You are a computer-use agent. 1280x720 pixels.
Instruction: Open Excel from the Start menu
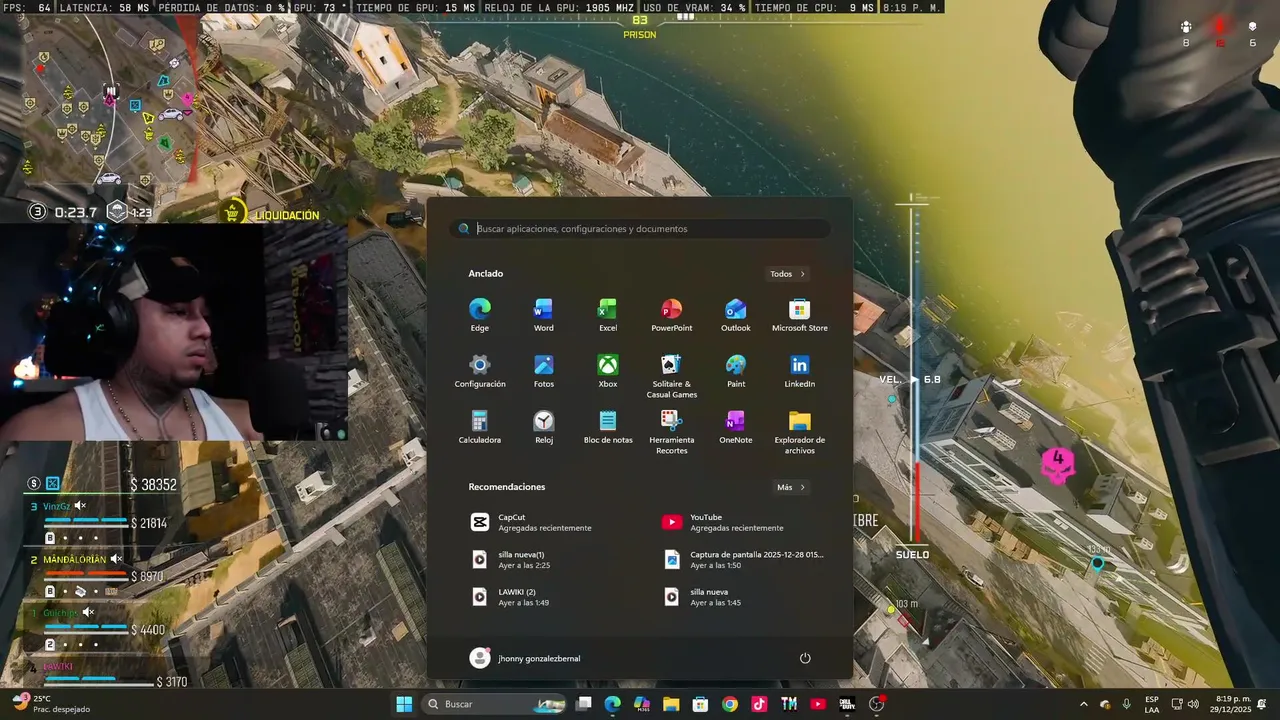(x=608, y=315)
